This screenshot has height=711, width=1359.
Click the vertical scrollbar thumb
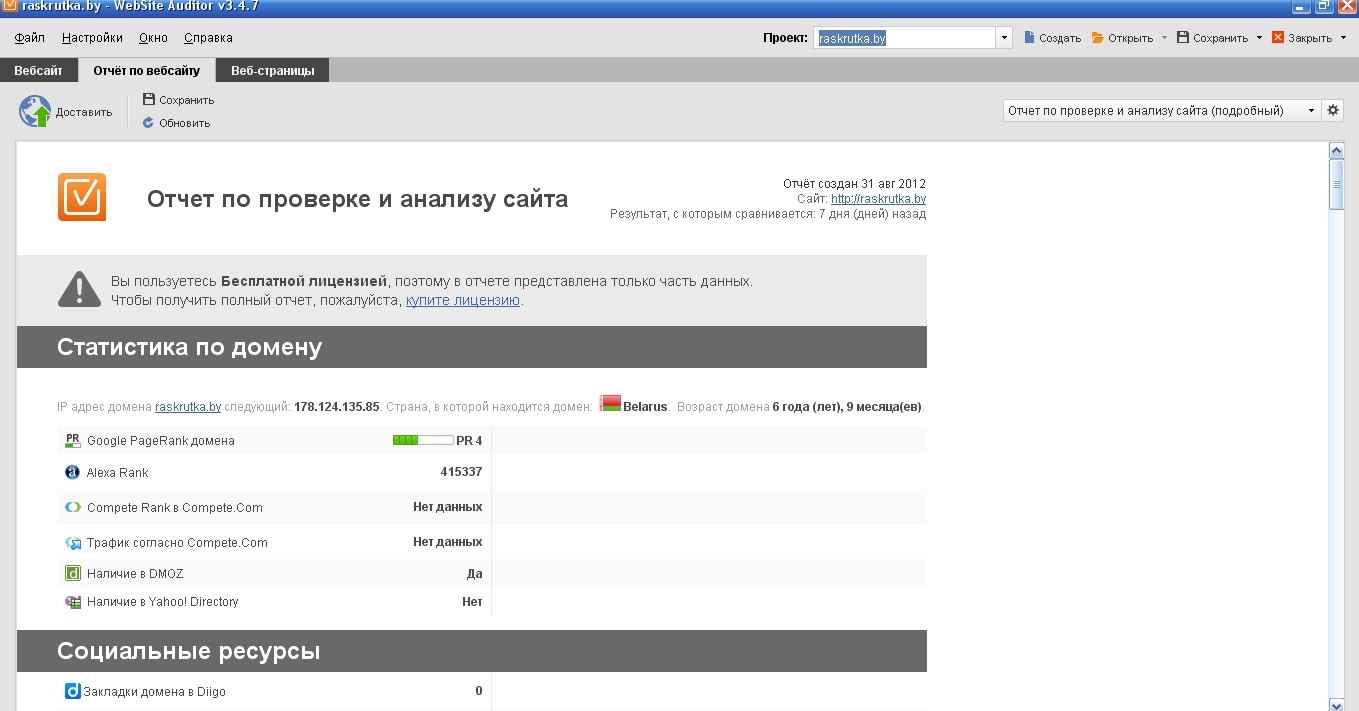1336,183
